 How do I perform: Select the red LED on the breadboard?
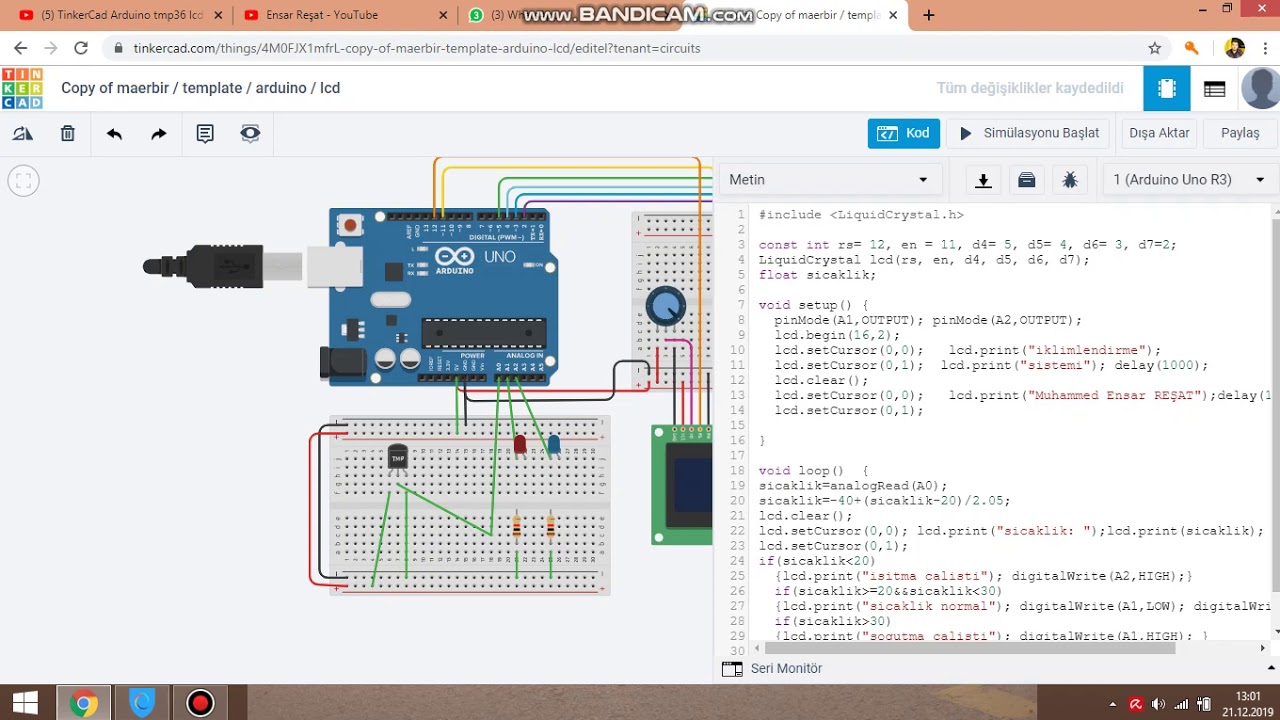[519, 445]
